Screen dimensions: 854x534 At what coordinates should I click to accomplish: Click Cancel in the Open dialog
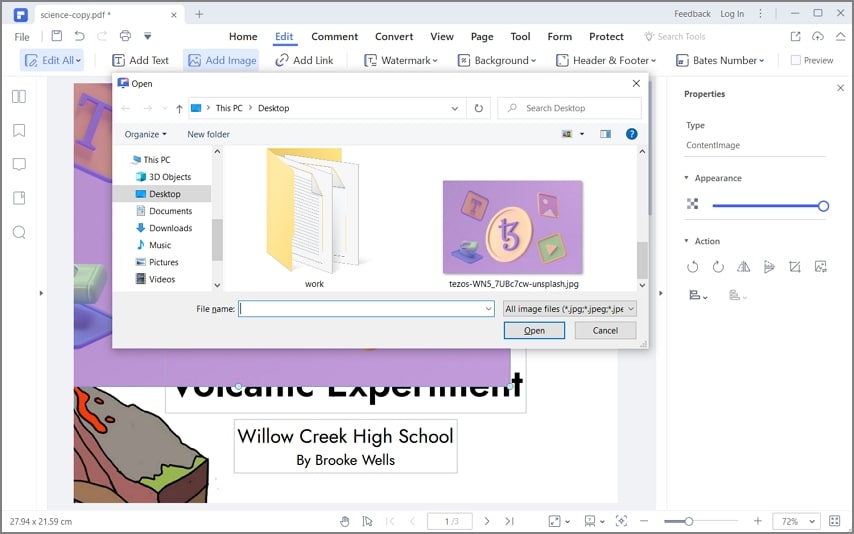[605, 330]
